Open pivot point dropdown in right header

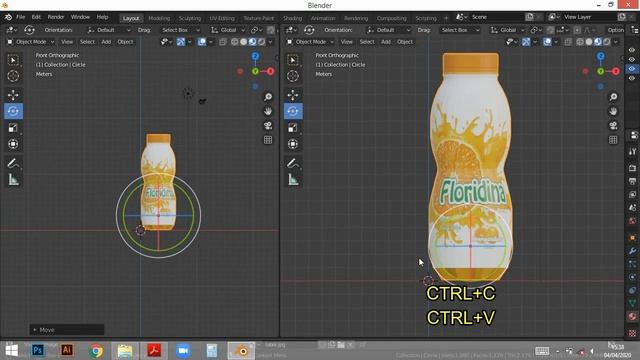[536, 30]
